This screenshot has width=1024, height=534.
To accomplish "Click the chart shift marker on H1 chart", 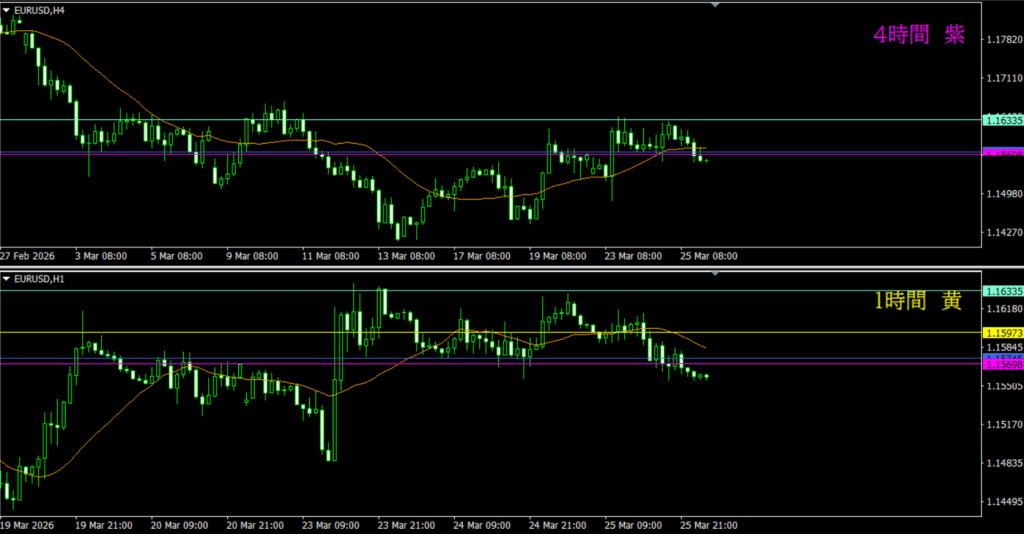I will click(x=714, y=273).
